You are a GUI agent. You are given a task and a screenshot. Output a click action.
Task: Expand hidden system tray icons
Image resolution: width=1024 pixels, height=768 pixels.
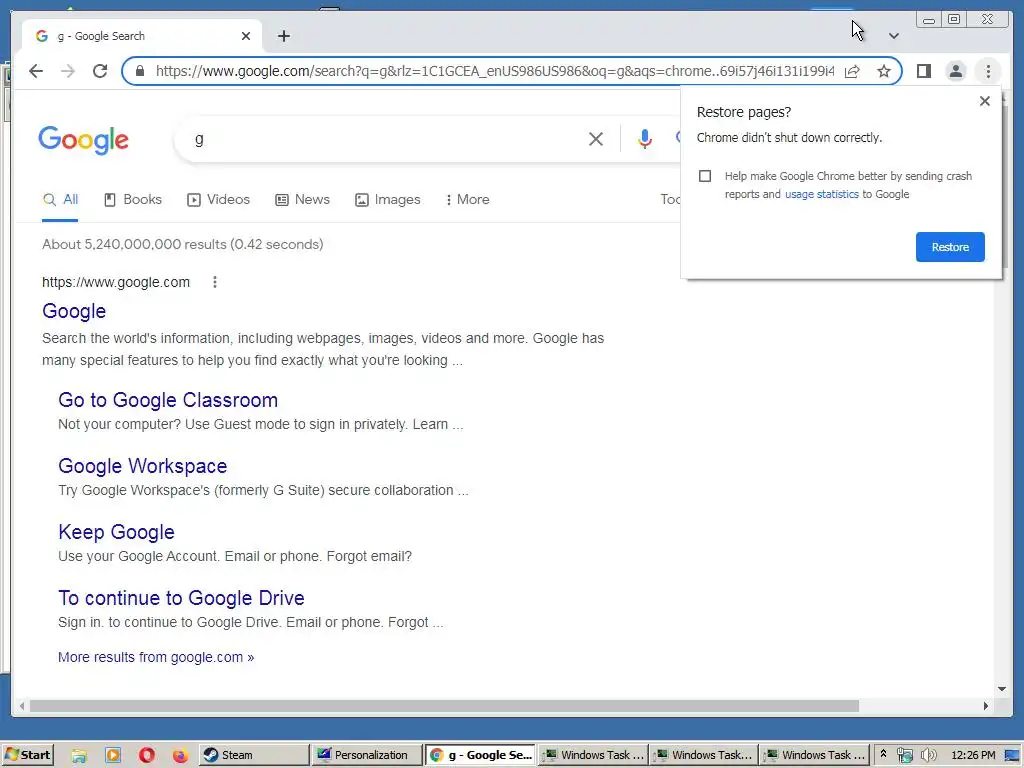click(x=883, y=754)
